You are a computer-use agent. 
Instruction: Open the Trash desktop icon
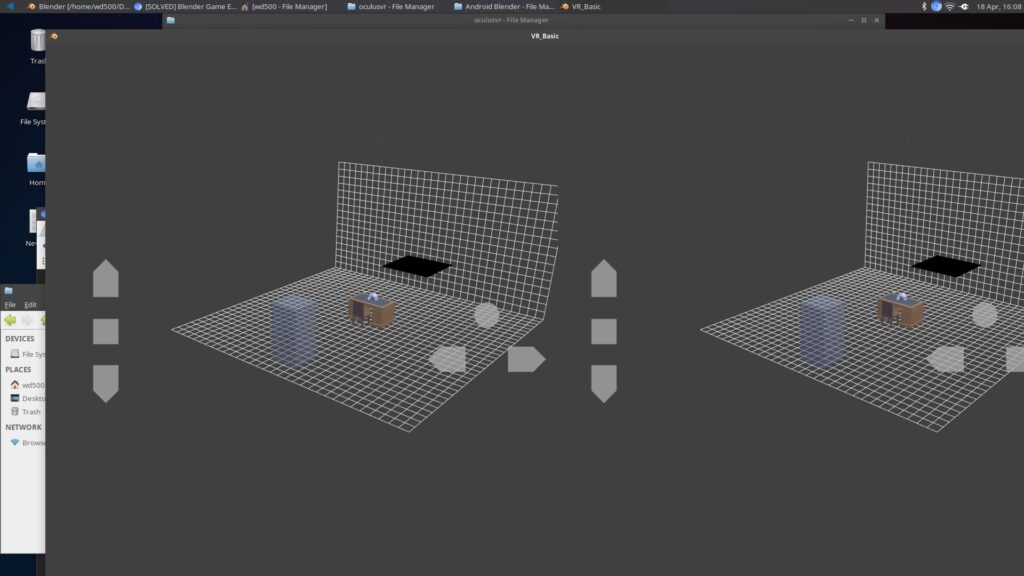tap(38, 46)
